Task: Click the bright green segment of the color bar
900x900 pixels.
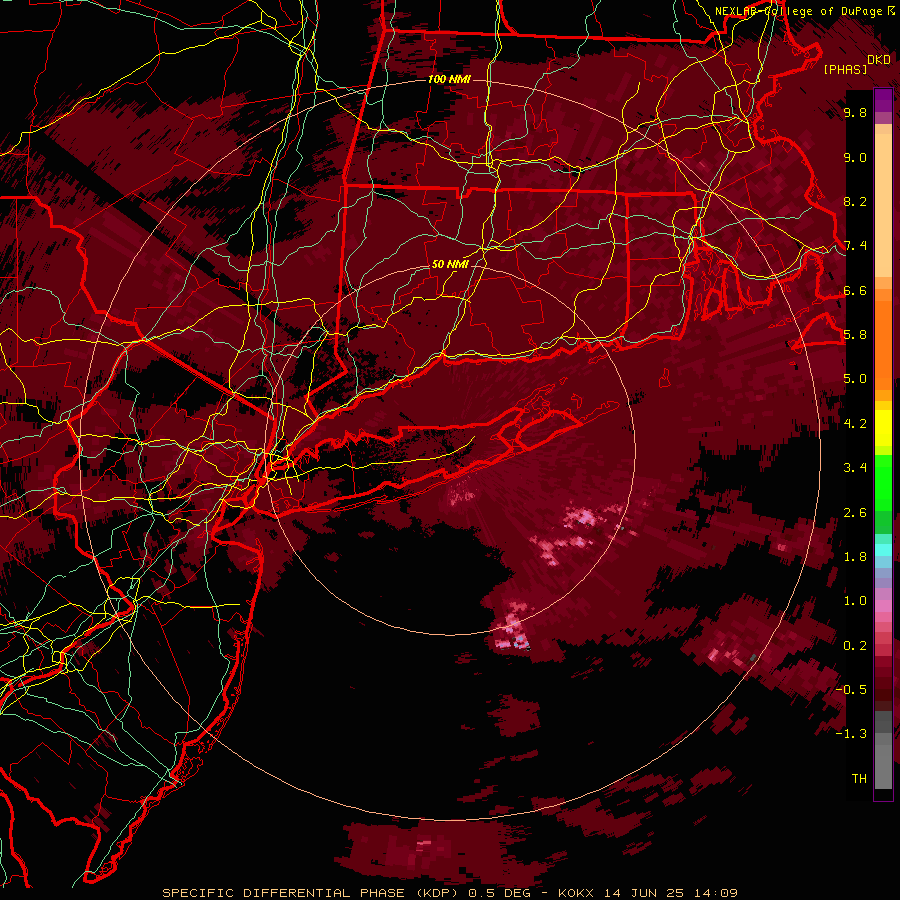Action: tap(883, 482)
